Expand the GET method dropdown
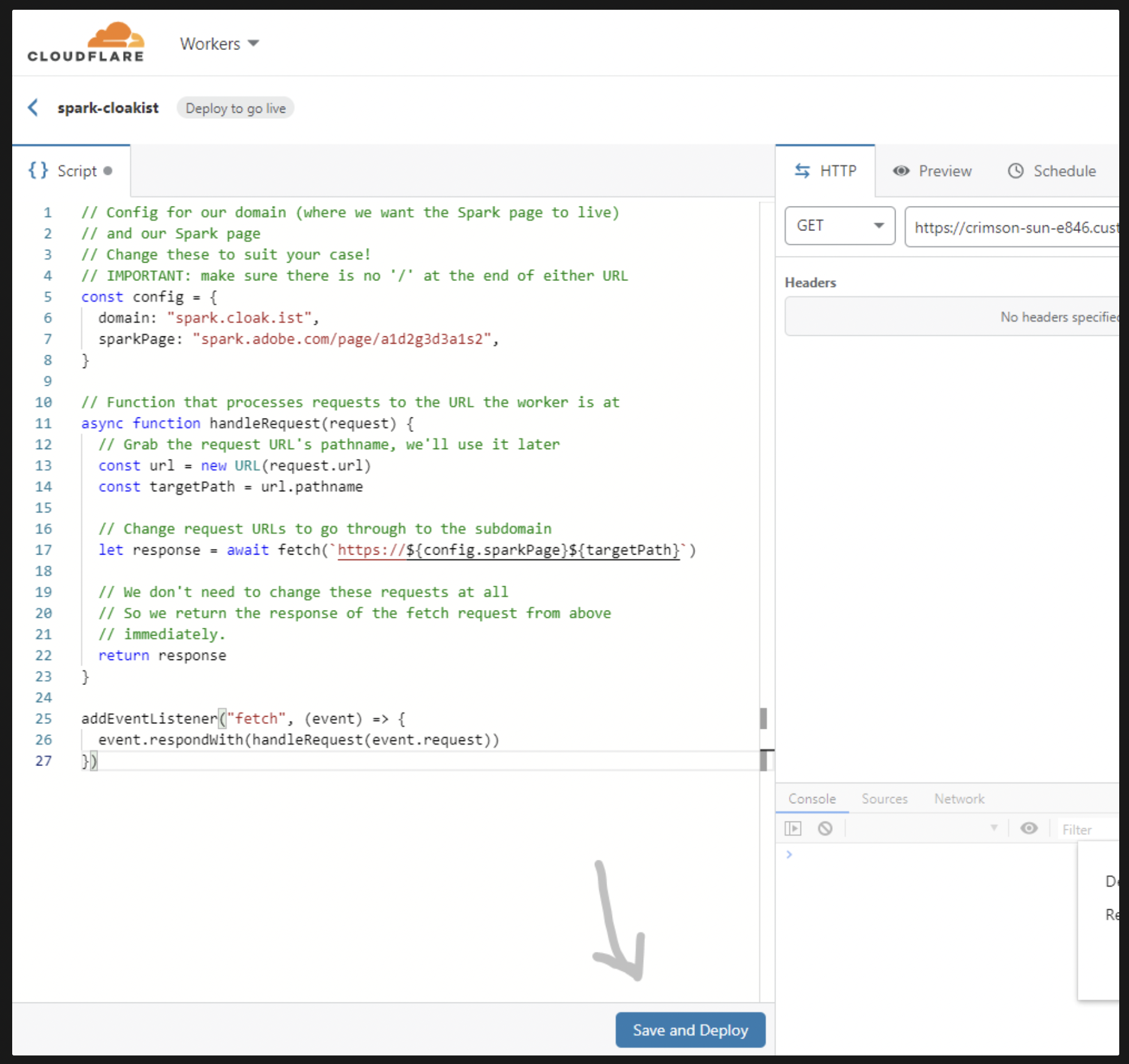This screenshot has height=1064, width=1129. click(839, 226)
